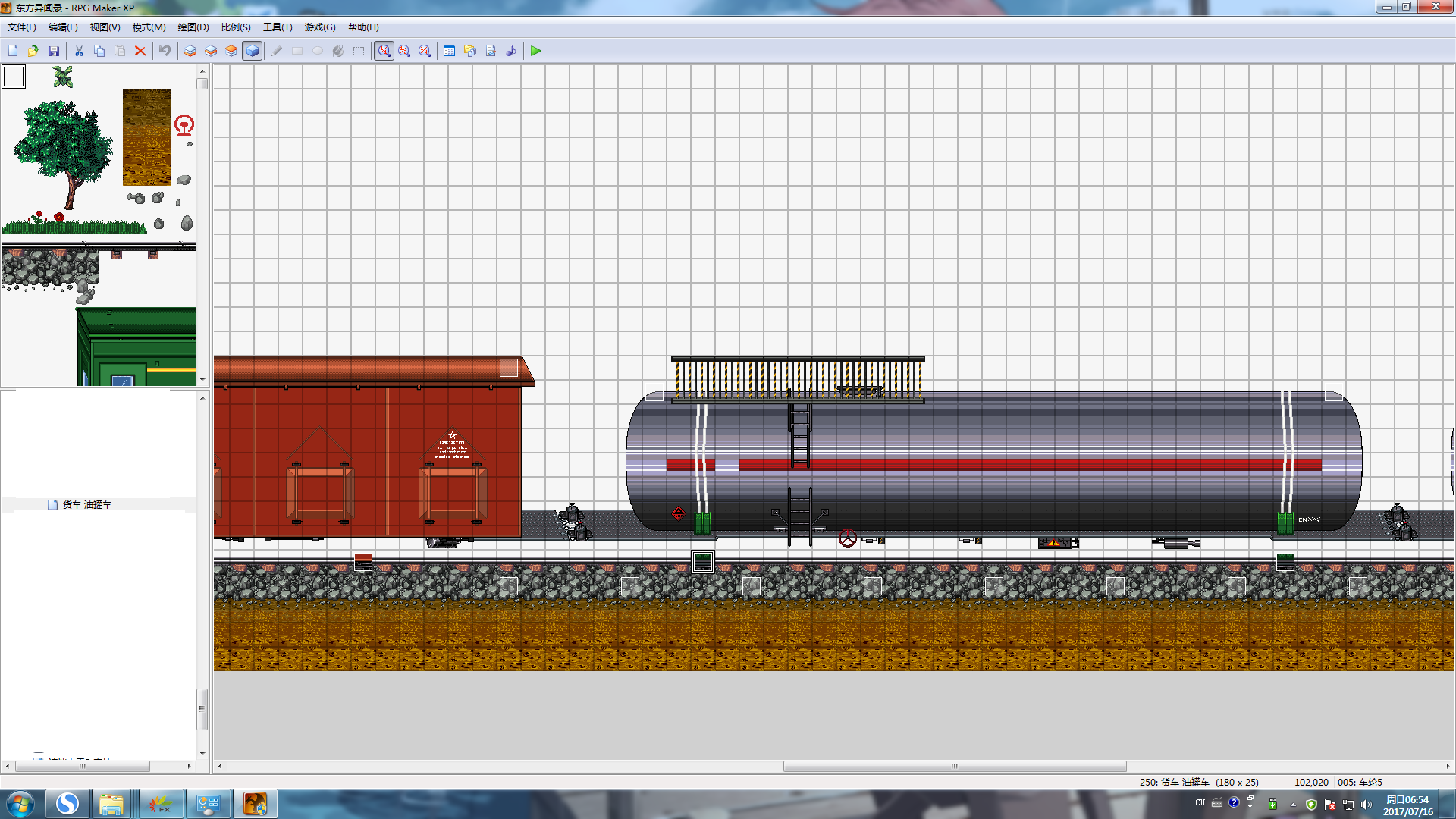Open the Sound test icon
The width and height of the screenshot is (1456, 819).
(x=511, y=51)
